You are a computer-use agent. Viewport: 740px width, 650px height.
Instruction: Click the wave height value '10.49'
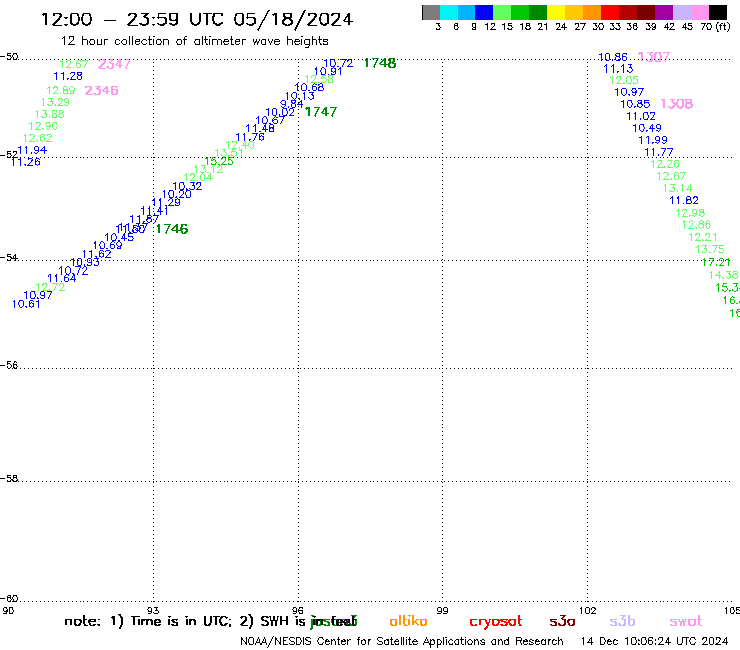pyautogui.click(x=647, y=128)
